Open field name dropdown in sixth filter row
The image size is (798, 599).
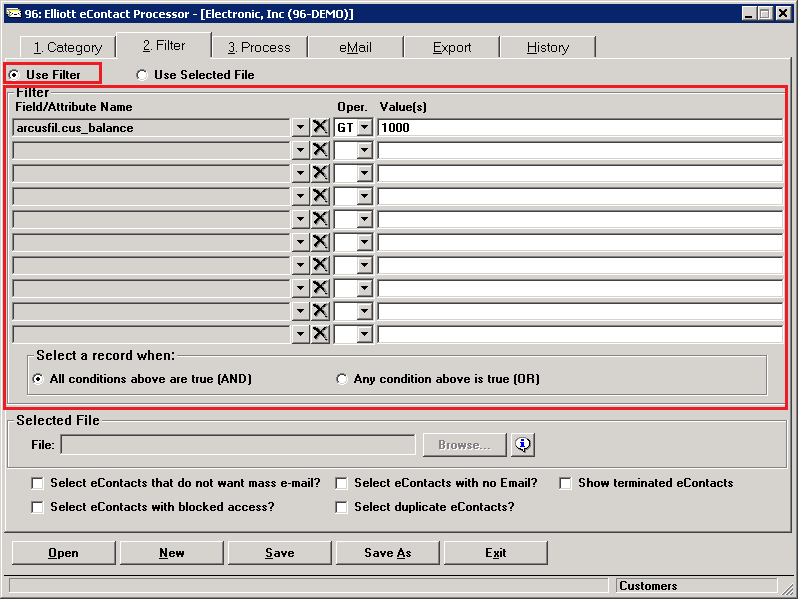click(x=301, y=242)
